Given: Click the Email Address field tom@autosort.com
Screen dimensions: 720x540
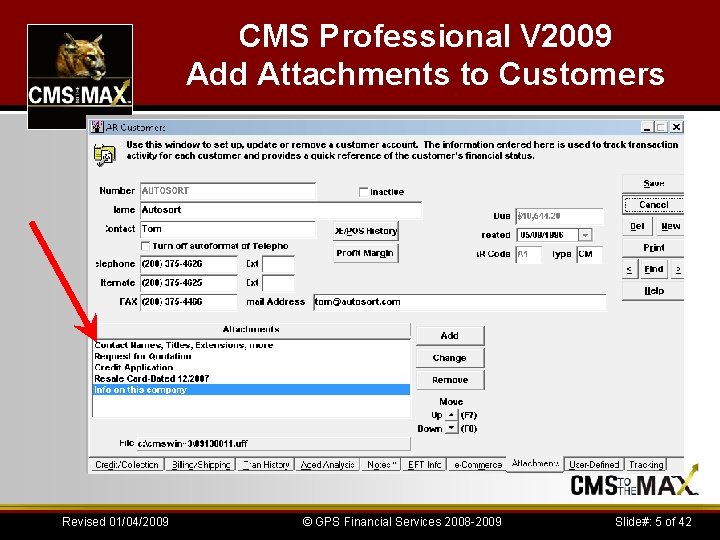Looking at the screenshot, I should point(460,302).
